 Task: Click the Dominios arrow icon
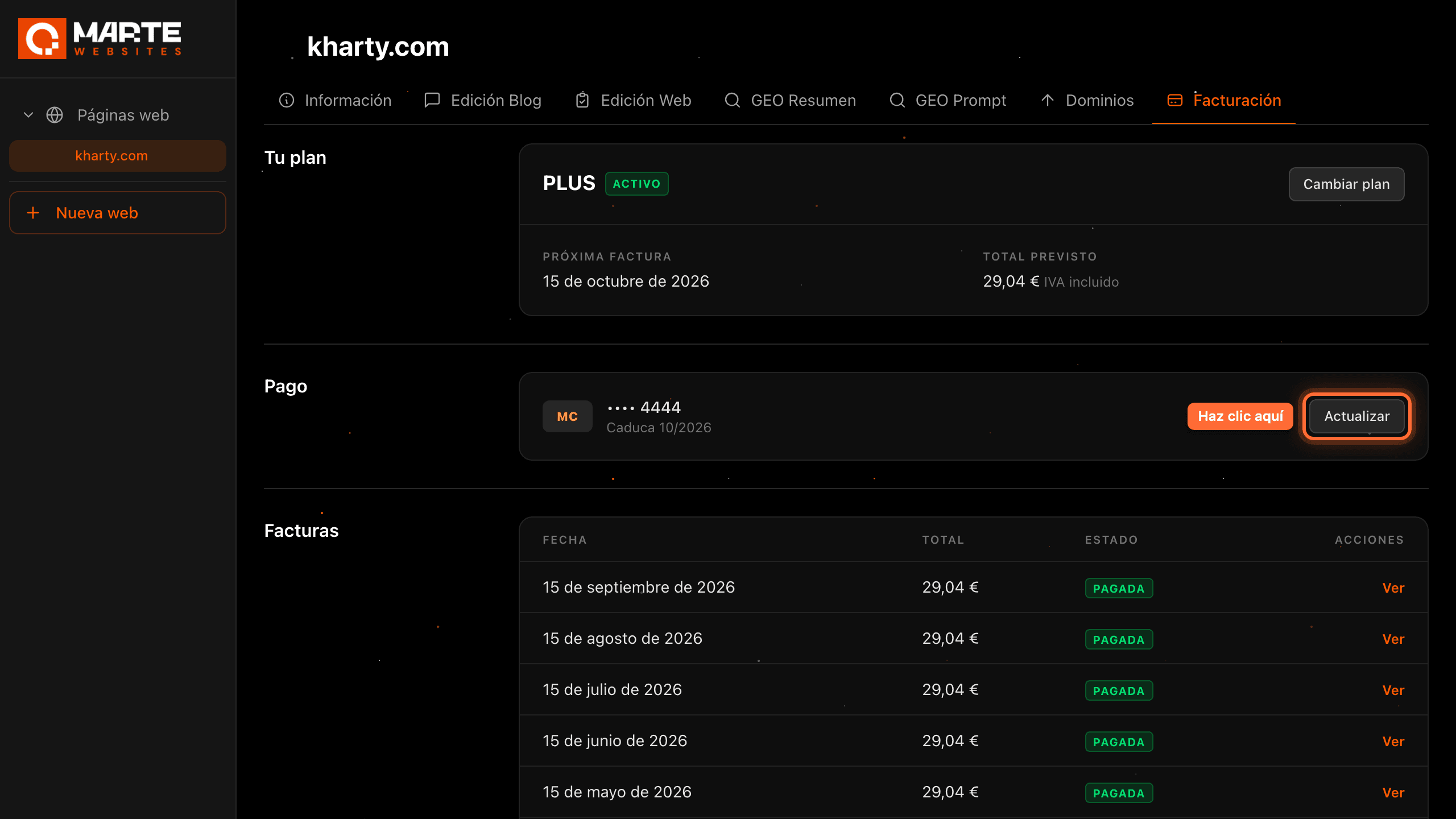[x=1048, y=100]
